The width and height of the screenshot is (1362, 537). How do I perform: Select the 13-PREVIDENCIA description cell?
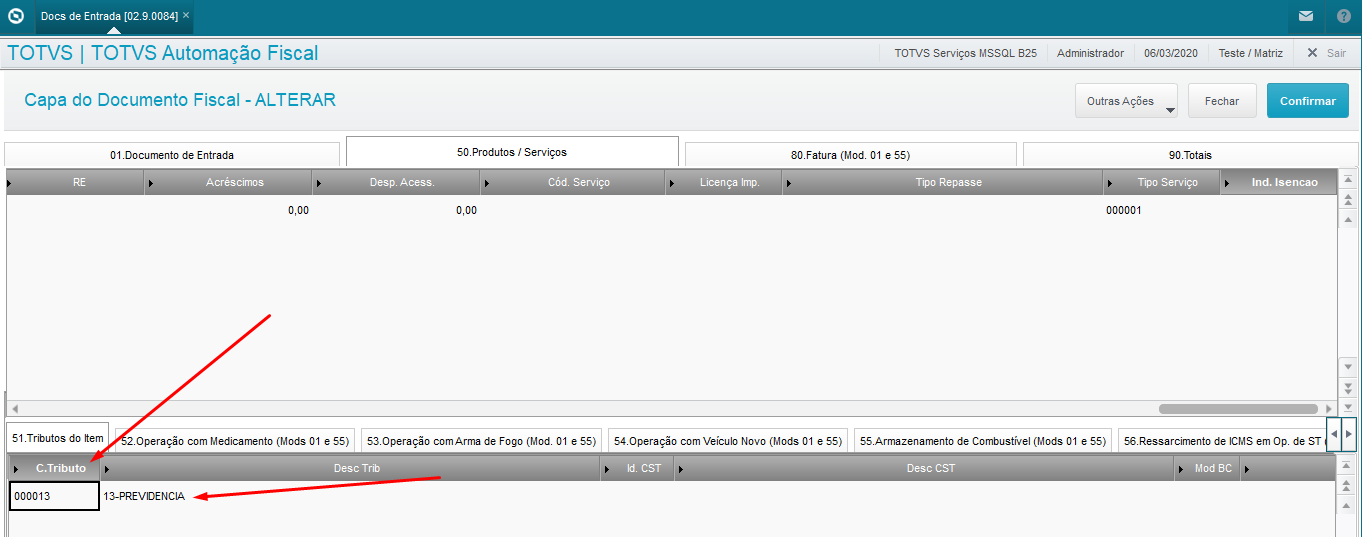coord(349,496)
